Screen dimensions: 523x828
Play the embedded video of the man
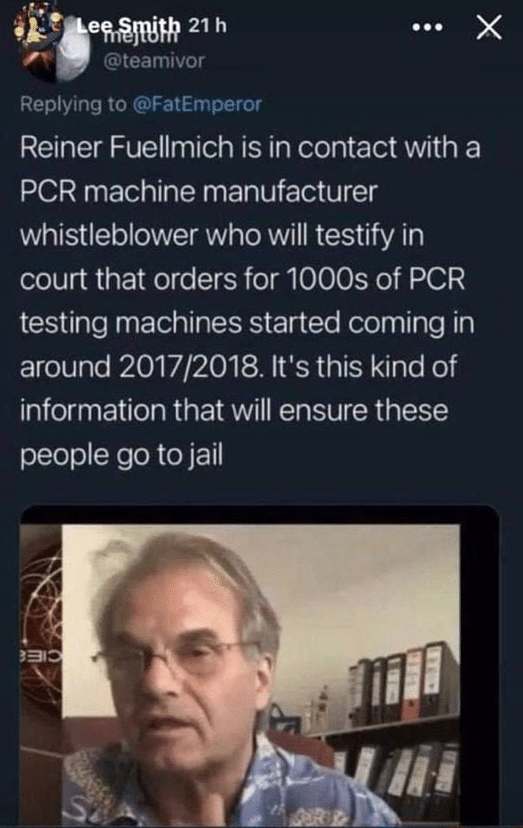pos(259,666)
